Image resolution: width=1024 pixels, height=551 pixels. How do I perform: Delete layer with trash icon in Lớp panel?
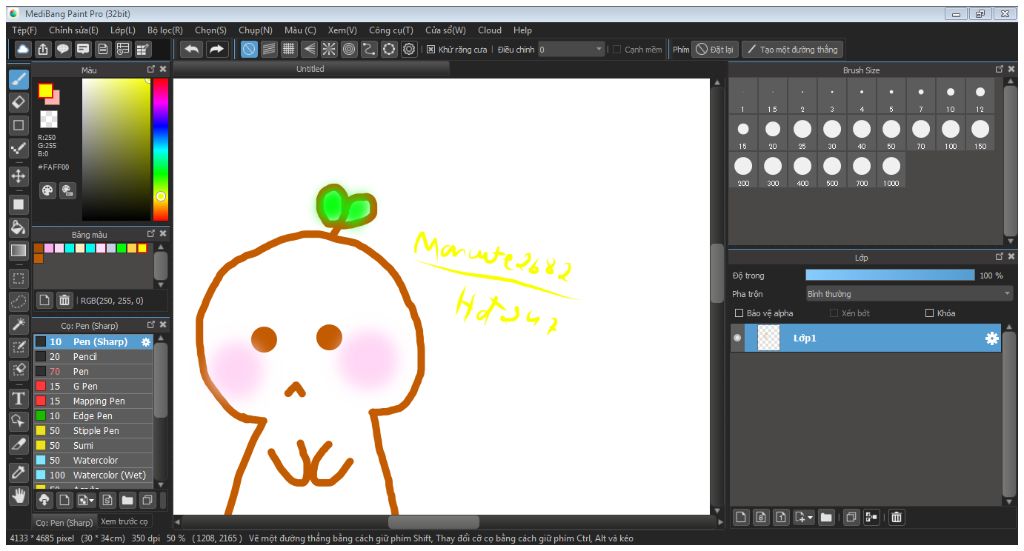click(x=897, y=518)
